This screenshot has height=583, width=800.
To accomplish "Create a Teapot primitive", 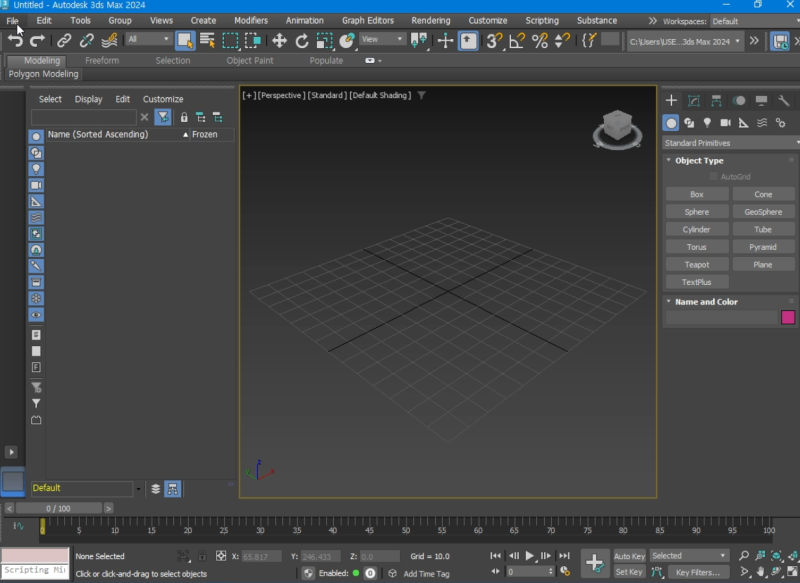I will 696,264.
